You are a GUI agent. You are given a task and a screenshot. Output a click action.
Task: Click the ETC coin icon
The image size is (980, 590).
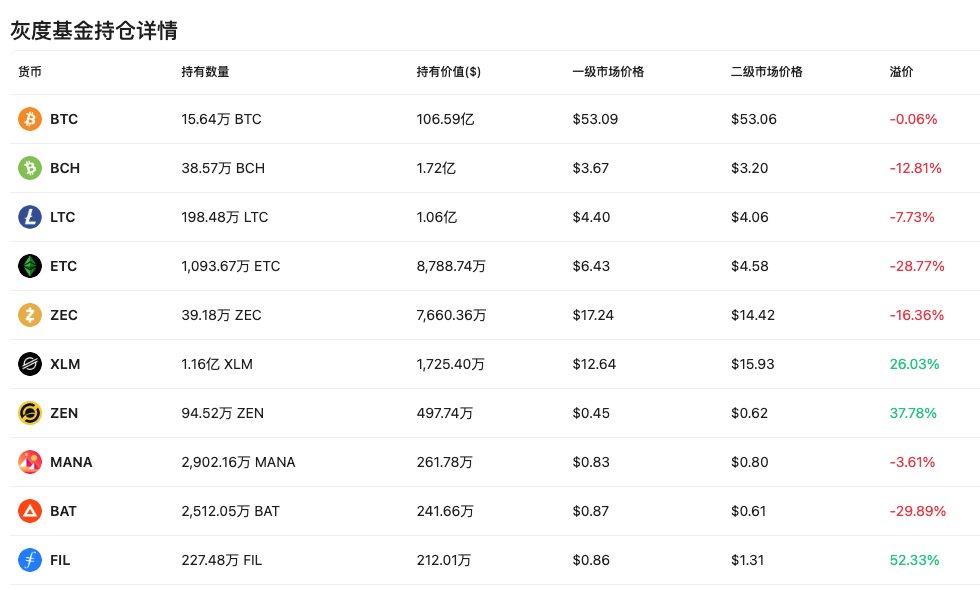30,266
